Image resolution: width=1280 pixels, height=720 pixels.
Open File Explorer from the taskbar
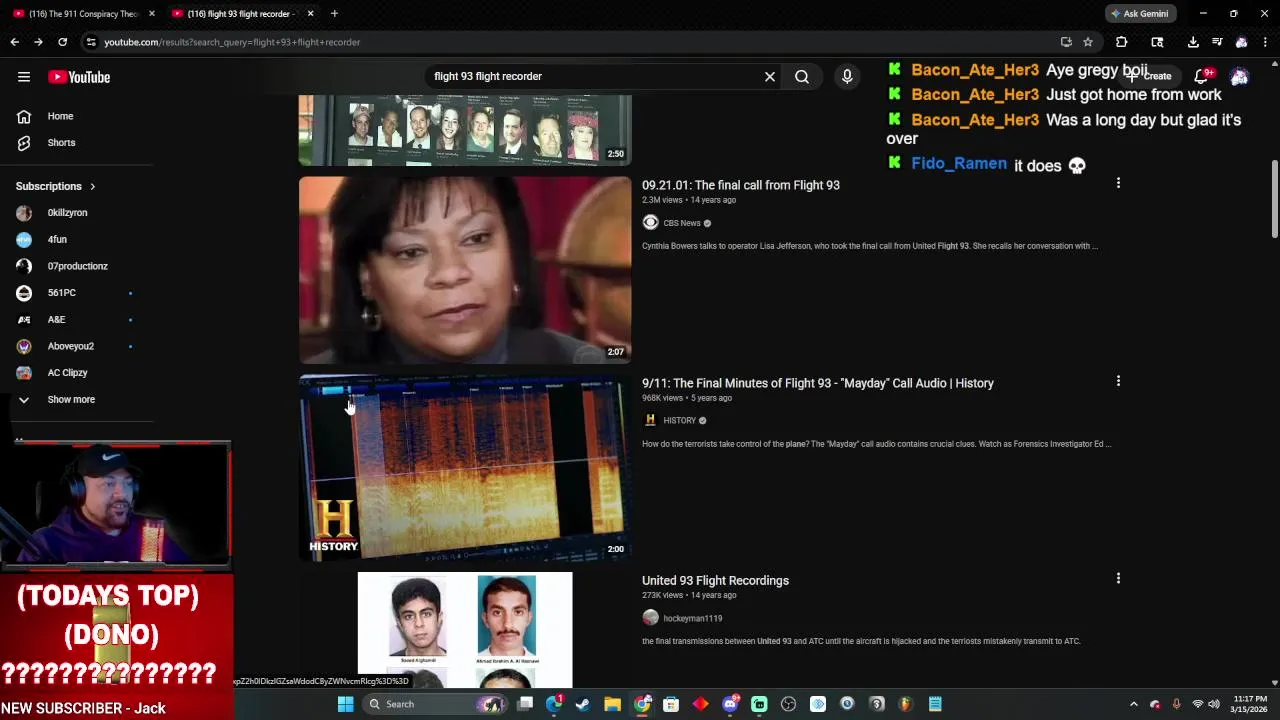click(612, 704)
